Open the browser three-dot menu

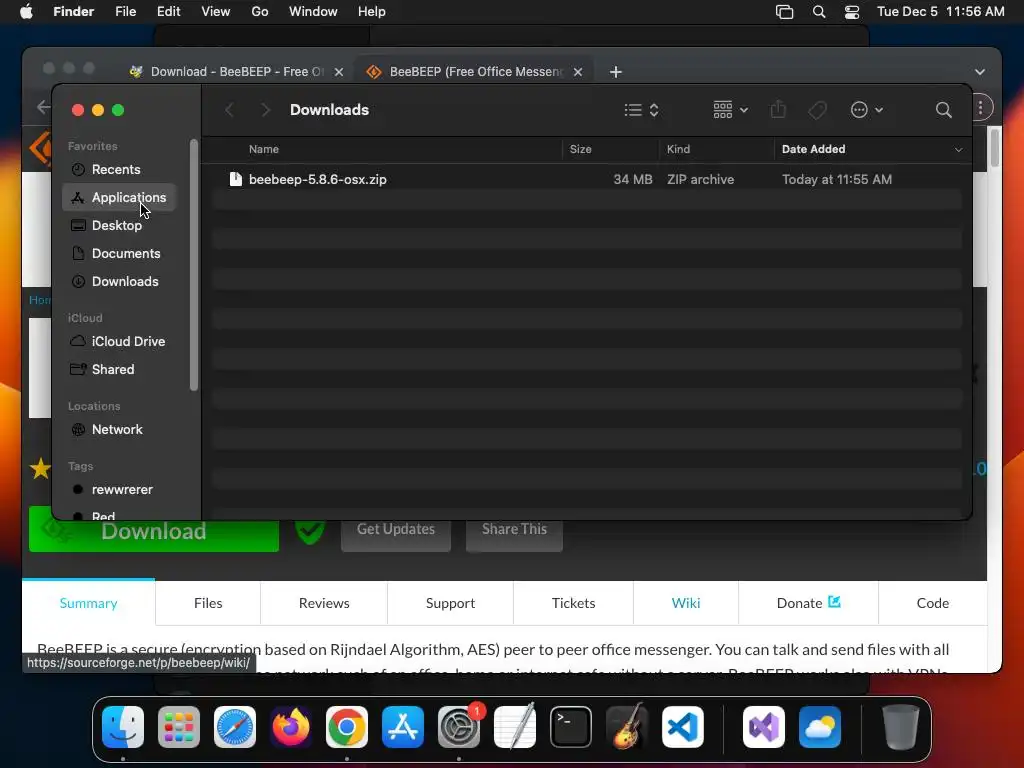point(980,108)
